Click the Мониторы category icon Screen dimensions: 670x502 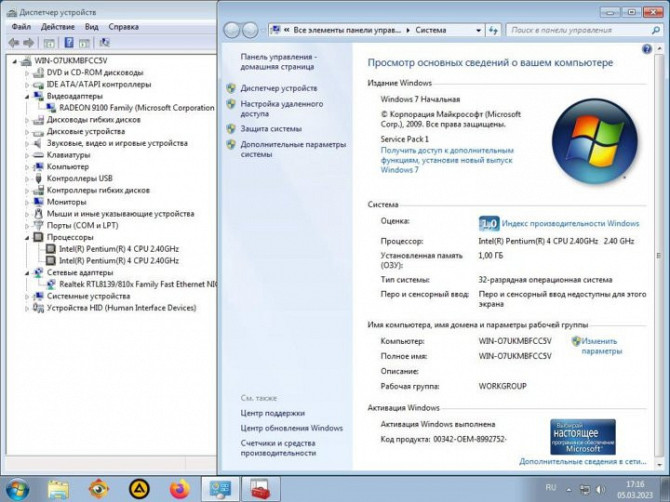click(38, 202)
